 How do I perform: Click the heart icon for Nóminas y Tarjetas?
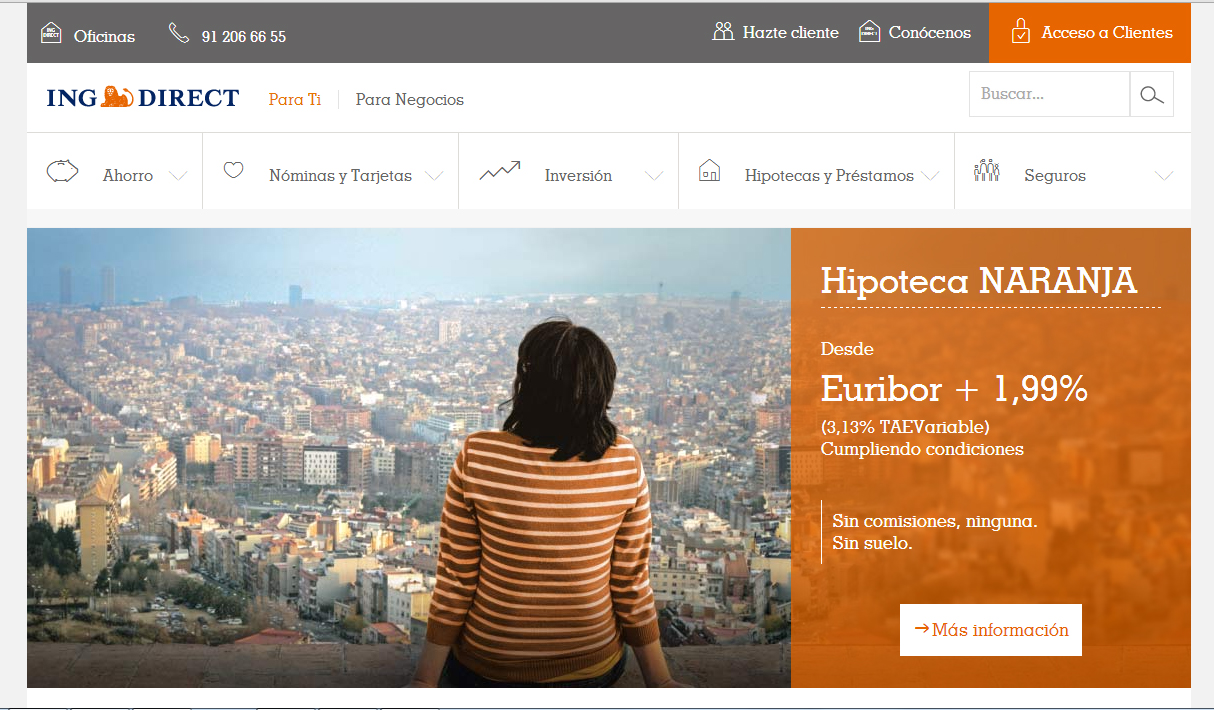coord(233,171)
